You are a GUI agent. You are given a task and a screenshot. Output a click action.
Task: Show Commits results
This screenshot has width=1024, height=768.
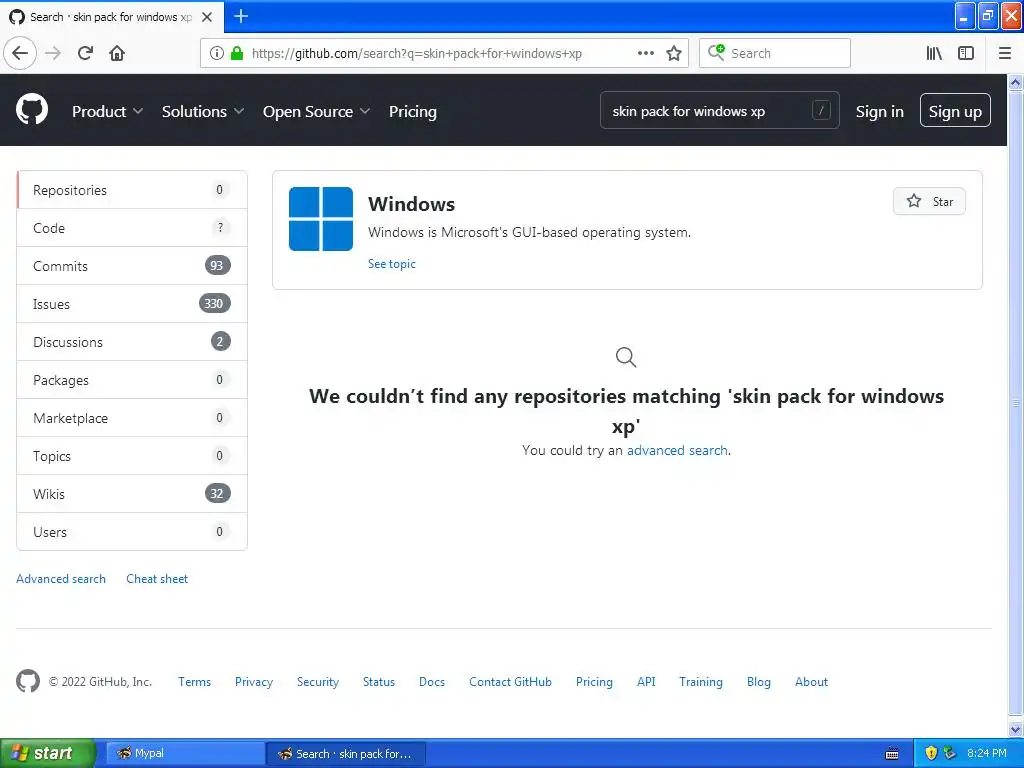[x=132, y=266]
